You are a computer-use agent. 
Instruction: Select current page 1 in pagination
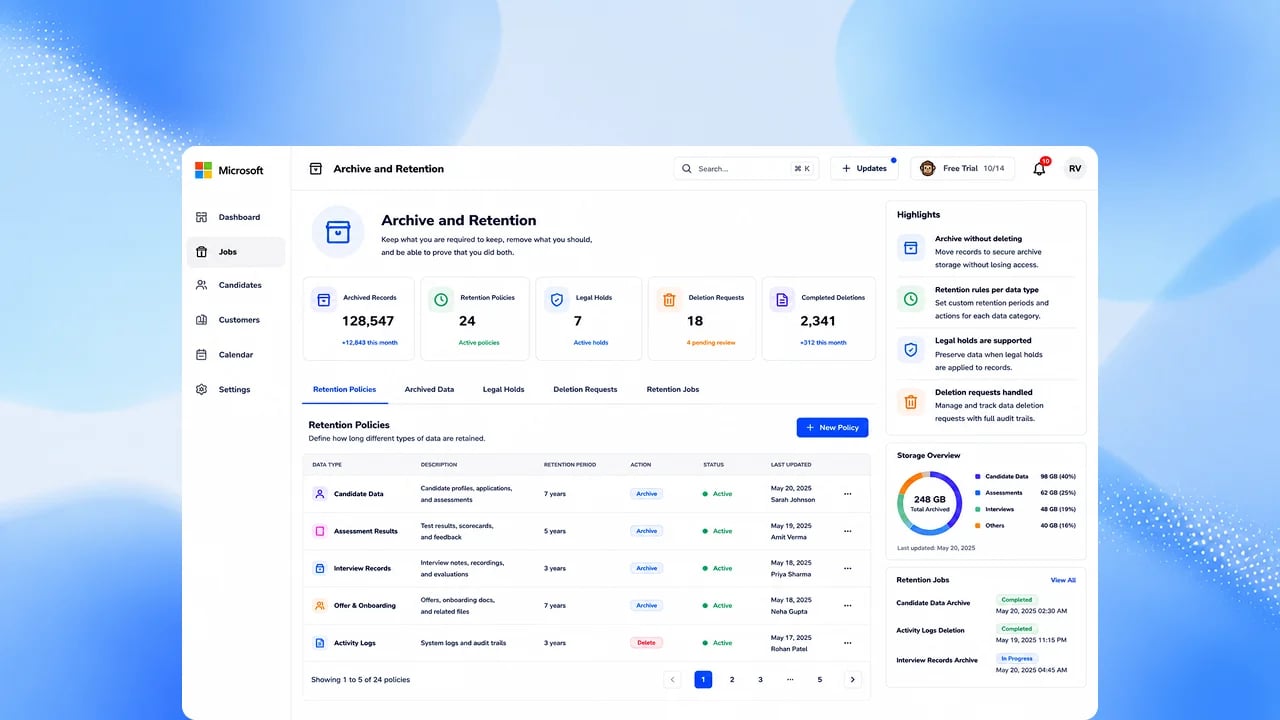[703, 680]
